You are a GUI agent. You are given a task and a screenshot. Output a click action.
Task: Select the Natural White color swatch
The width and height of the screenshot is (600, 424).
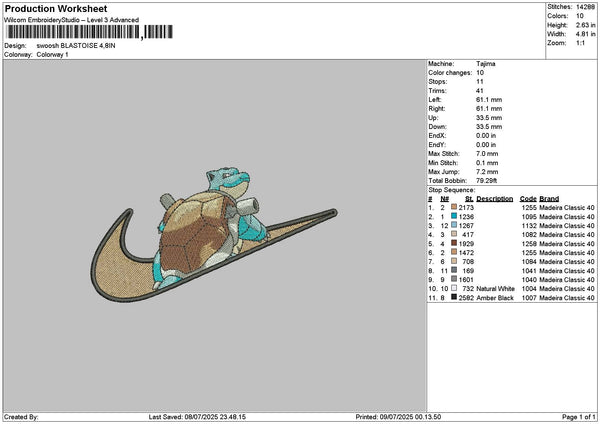coord(454,288)
